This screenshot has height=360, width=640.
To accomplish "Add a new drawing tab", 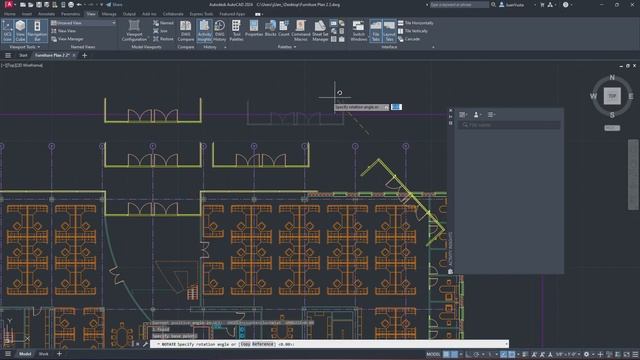I will click(84, 55).
